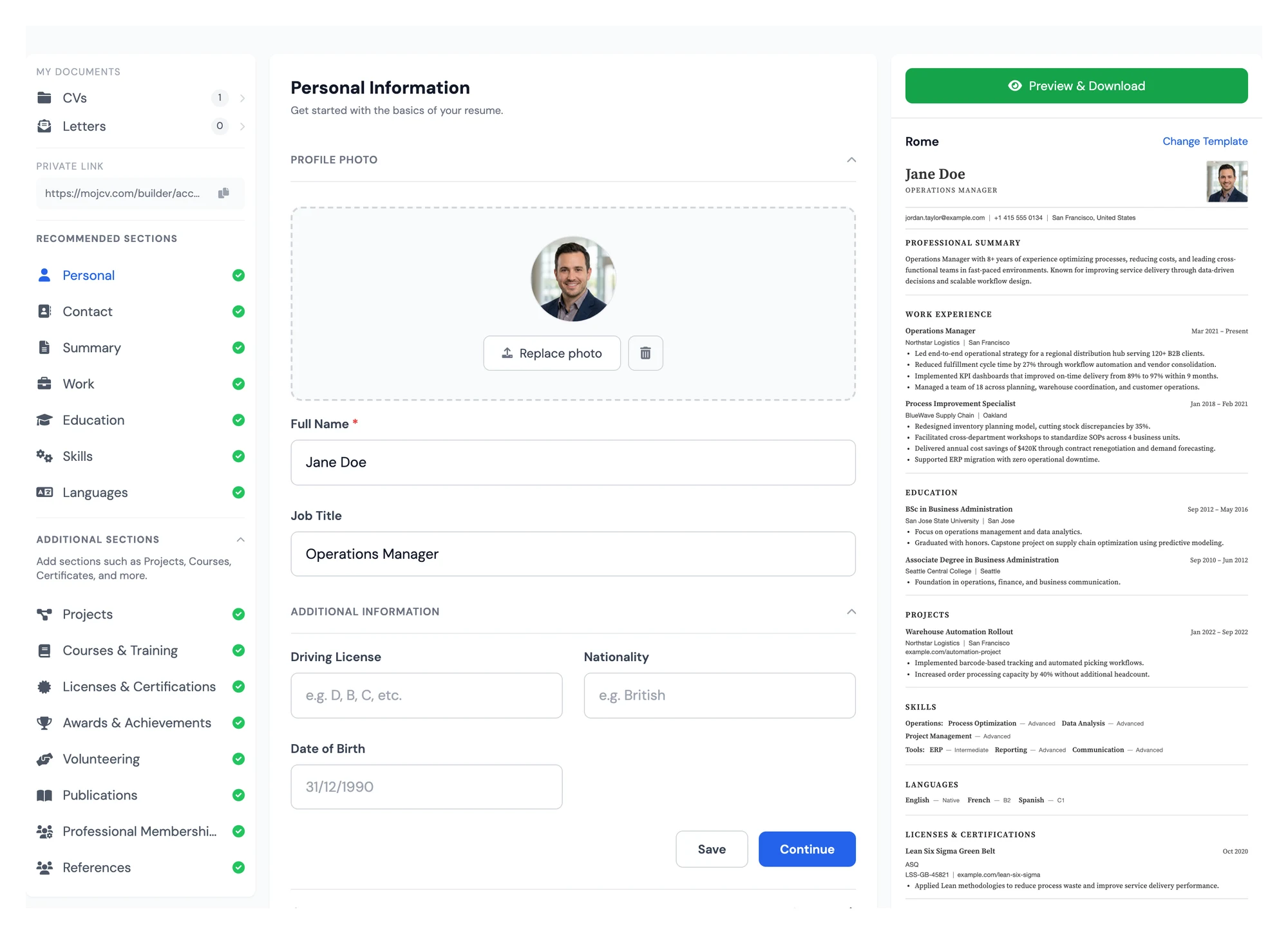Click the Date of Birth input field

(426, 787)
